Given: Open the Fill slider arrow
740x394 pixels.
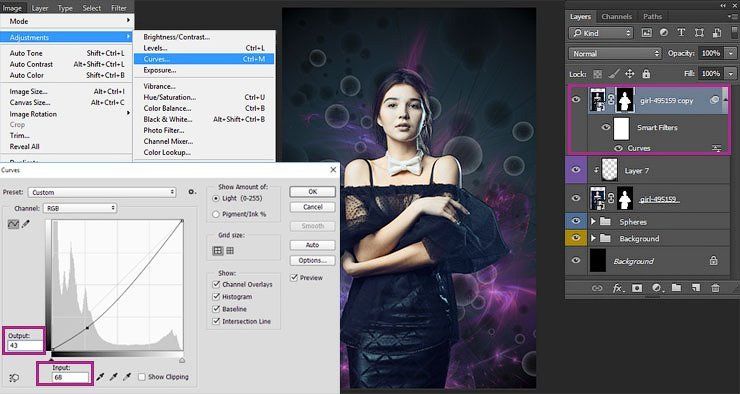Looking at the screenshot, I should 731,74.
